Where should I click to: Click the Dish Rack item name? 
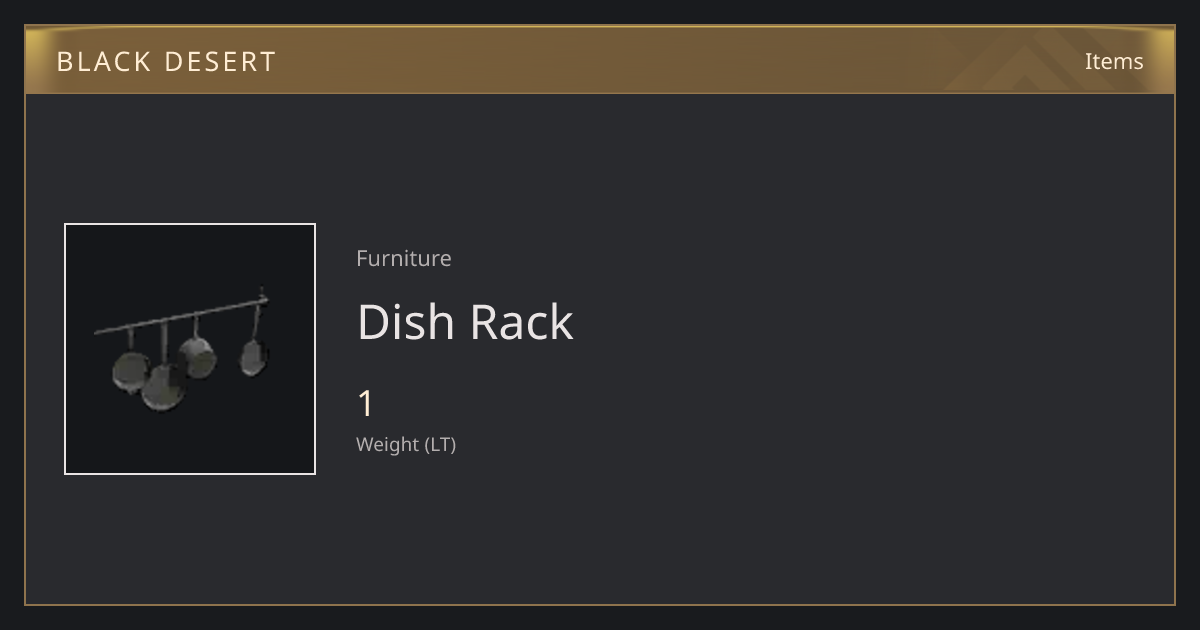point(465,322)
